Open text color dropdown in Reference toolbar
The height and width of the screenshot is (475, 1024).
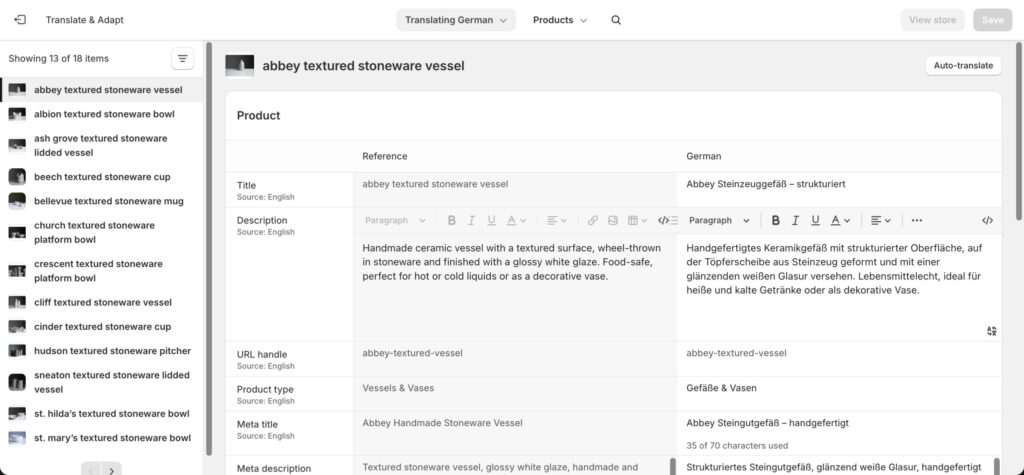(516, 221)
